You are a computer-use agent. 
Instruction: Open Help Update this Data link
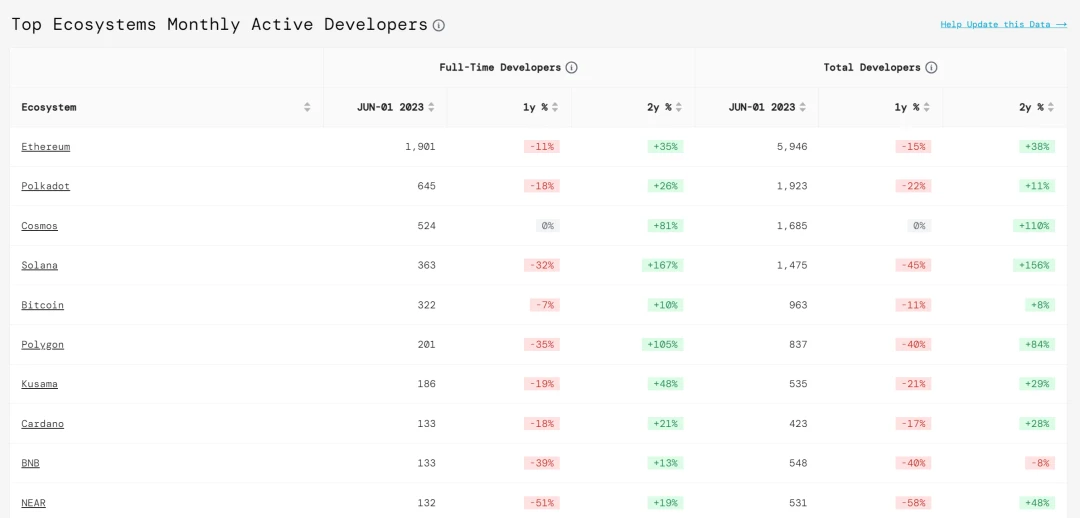click(1003, 24)
